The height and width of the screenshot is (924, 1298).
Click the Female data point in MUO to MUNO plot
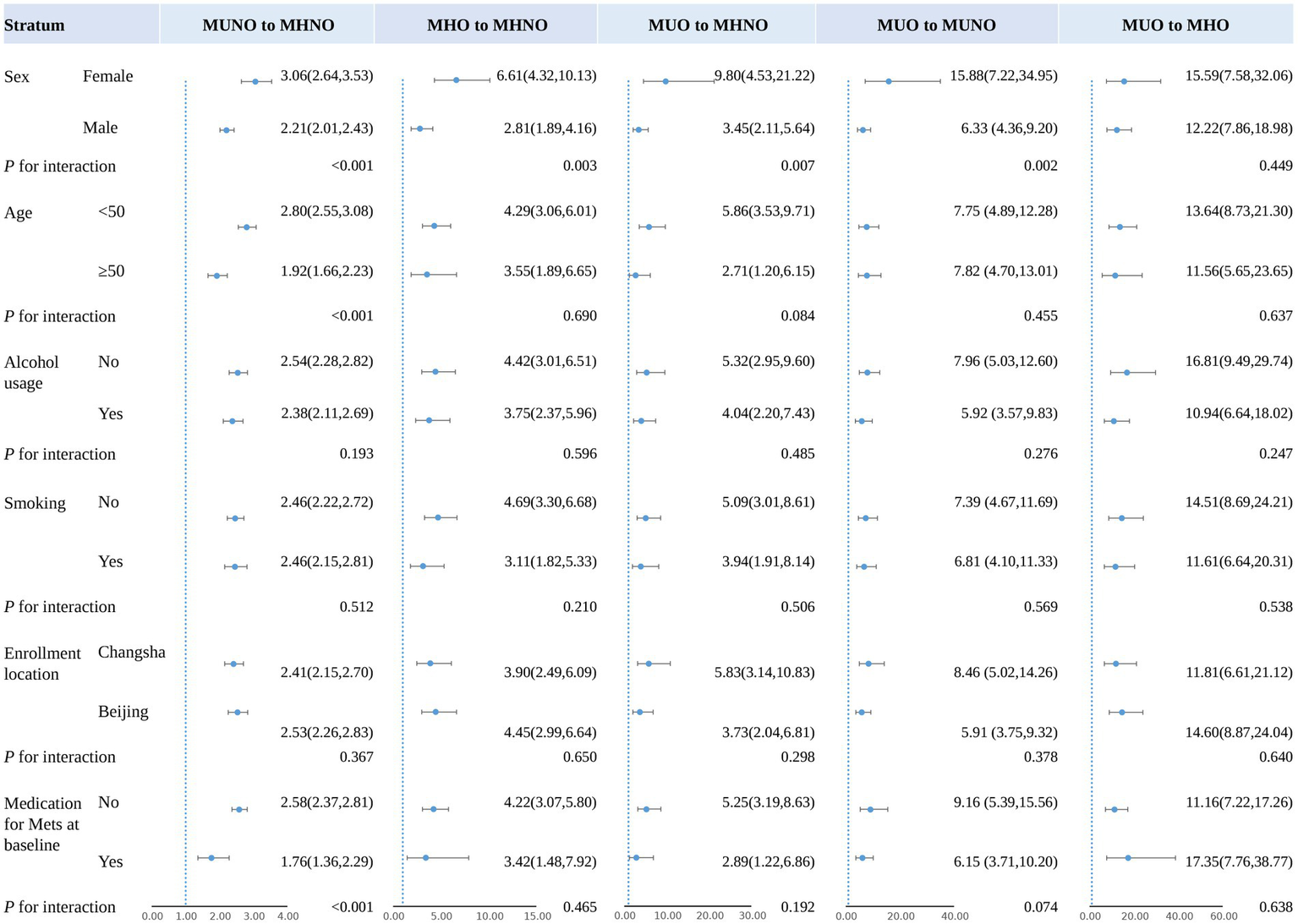(889, 81)
